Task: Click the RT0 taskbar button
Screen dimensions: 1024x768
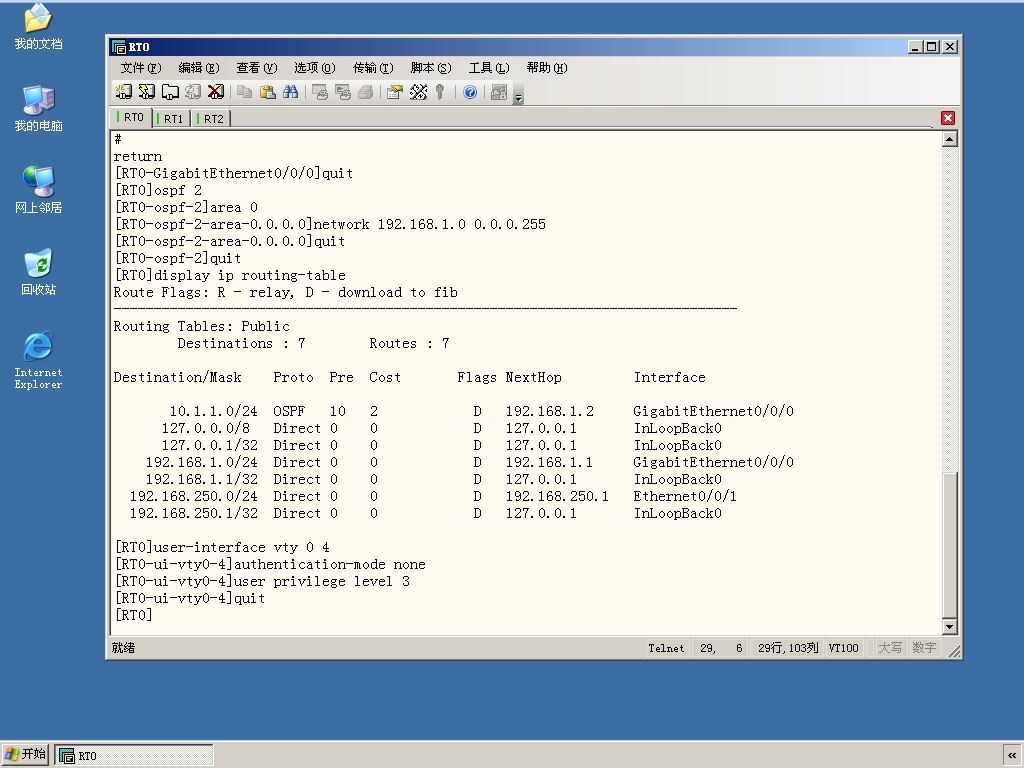Action: point(134,756)
